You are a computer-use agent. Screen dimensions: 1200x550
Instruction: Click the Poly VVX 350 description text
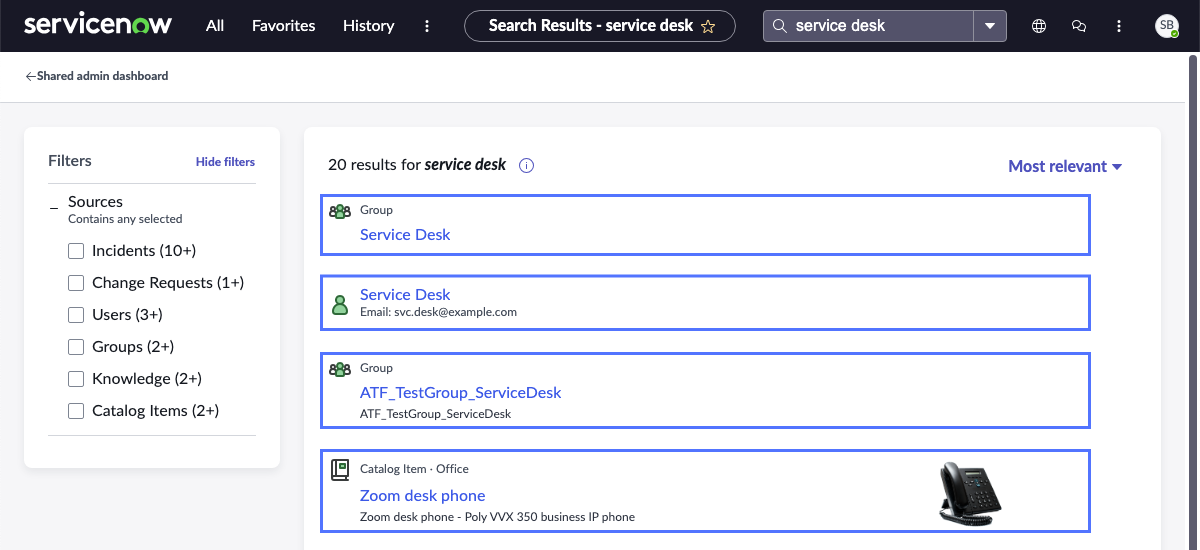click(497, 517)
